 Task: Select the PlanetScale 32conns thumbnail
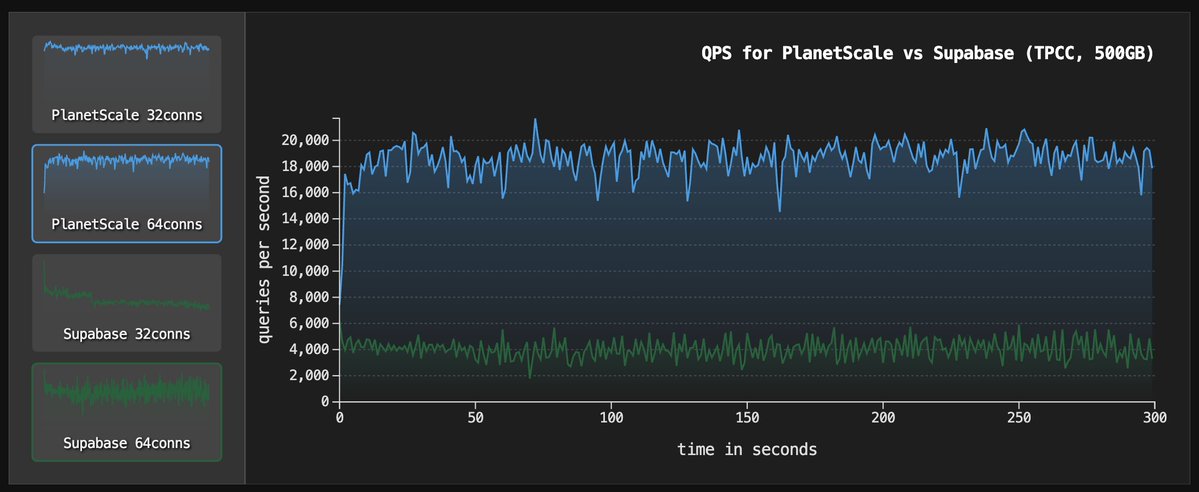coord(126,84)
